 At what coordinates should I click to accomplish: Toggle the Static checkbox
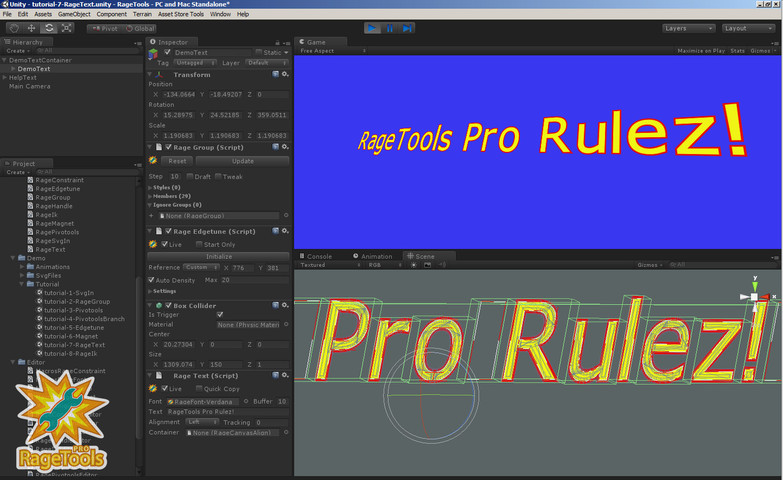259,52
